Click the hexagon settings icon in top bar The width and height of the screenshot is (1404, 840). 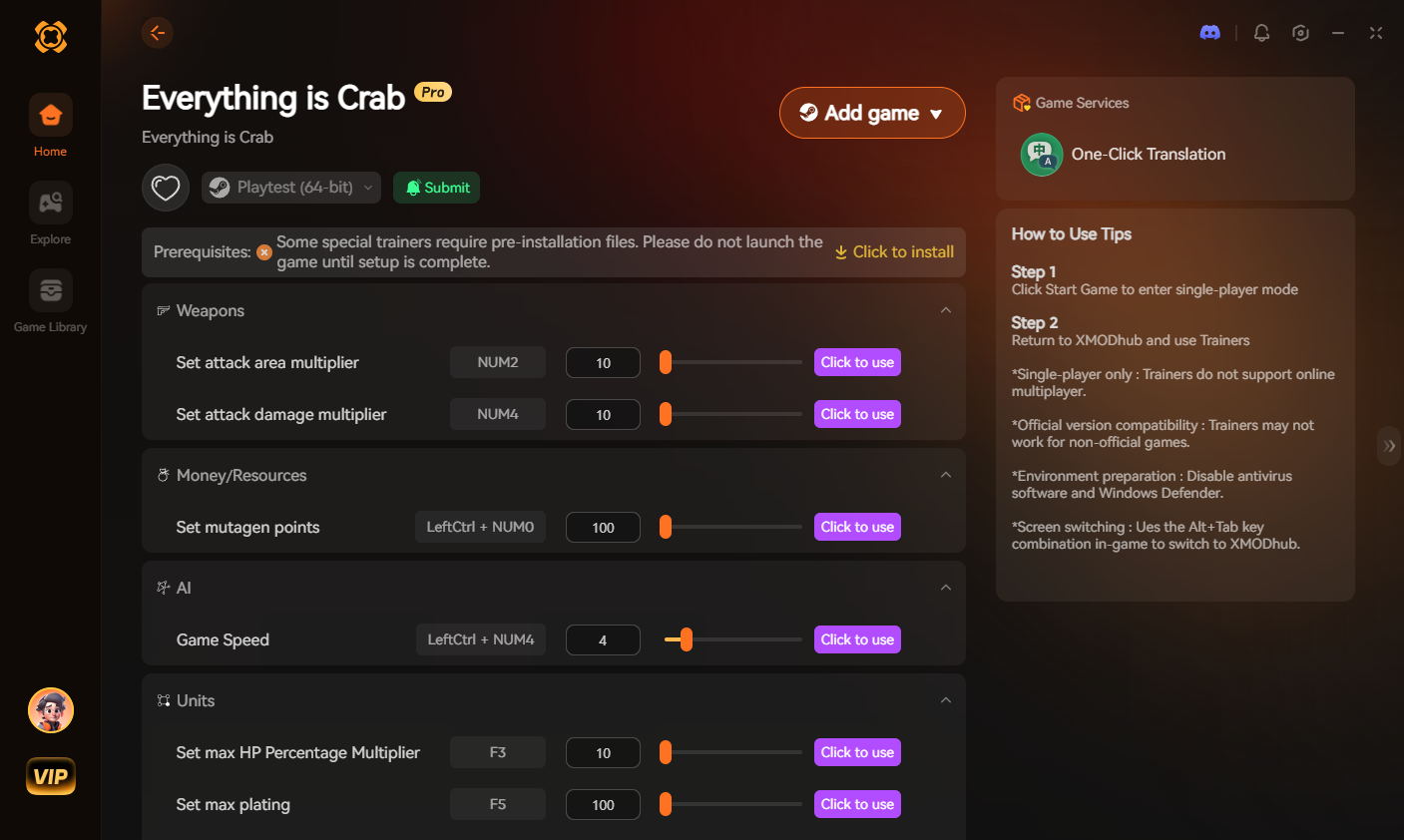1300,33
